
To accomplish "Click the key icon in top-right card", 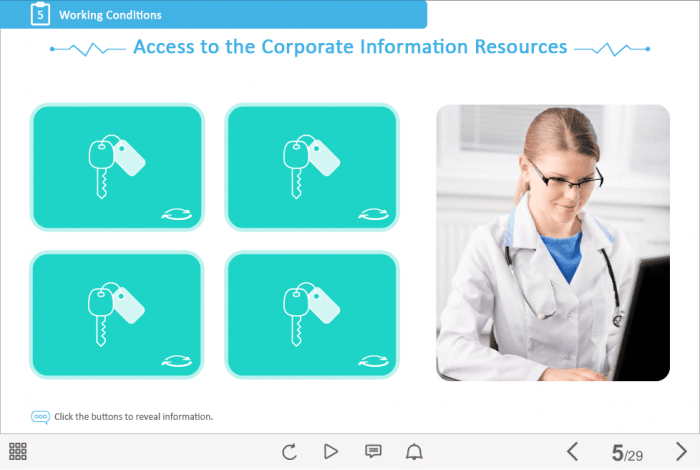I will coord(310,163).
